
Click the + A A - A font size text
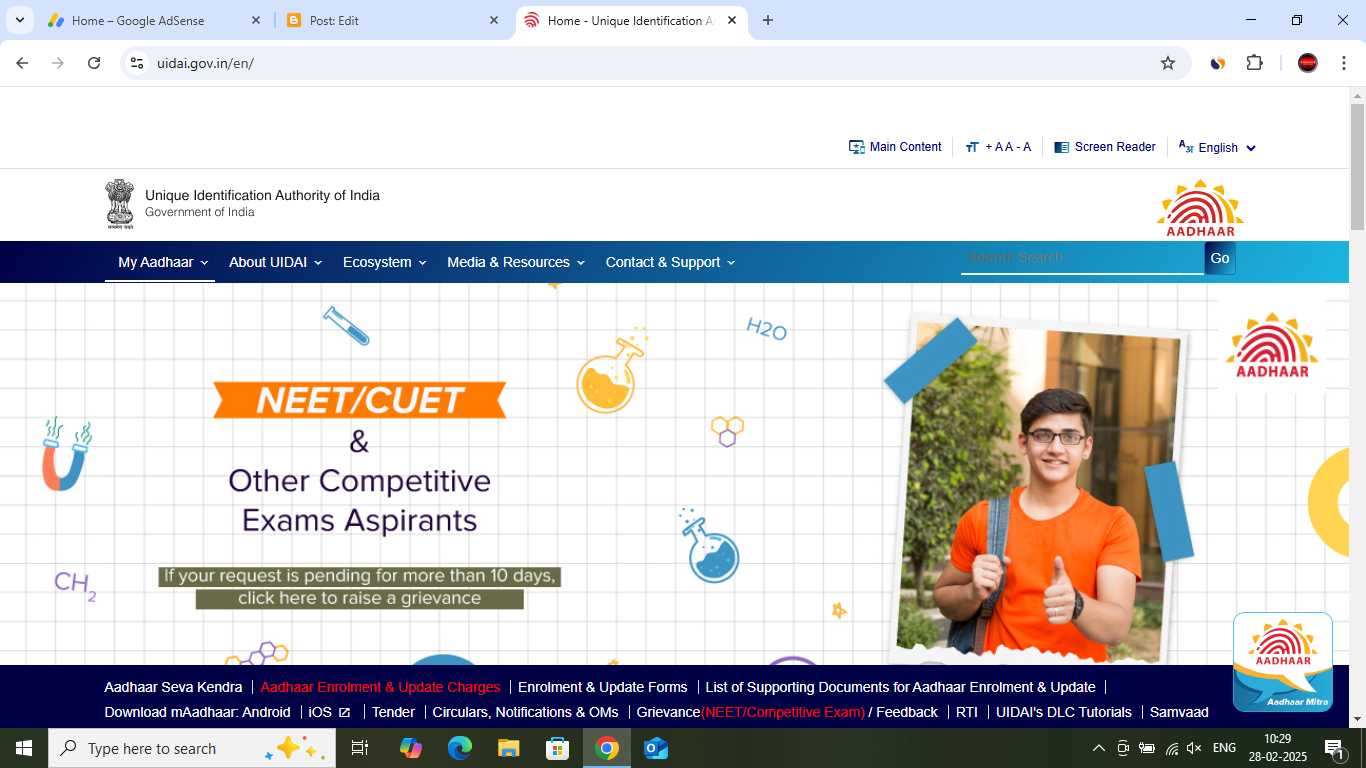1008,147
